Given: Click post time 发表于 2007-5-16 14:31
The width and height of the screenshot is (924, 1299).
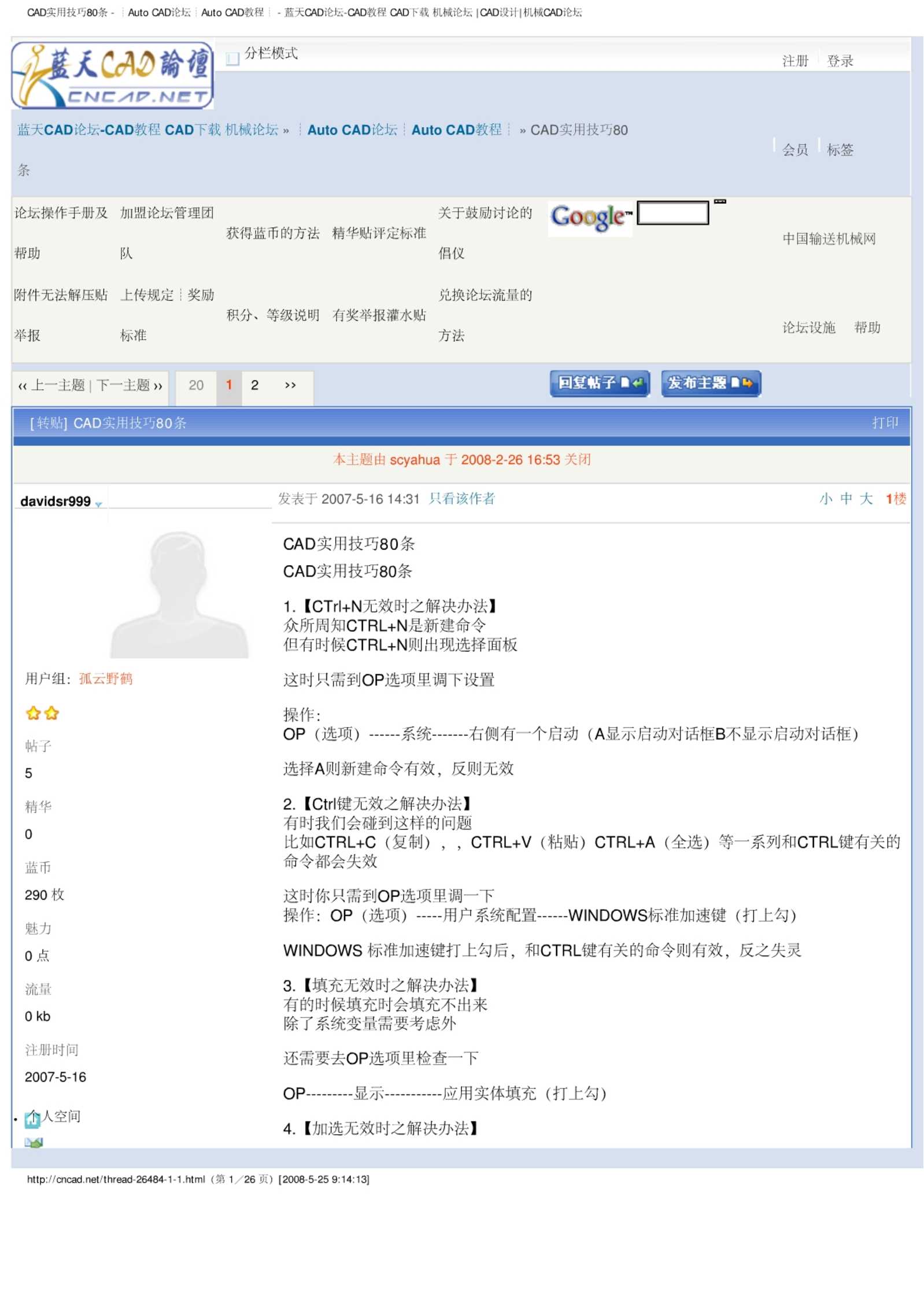Looking at the screenshot, I should point(349,499).
